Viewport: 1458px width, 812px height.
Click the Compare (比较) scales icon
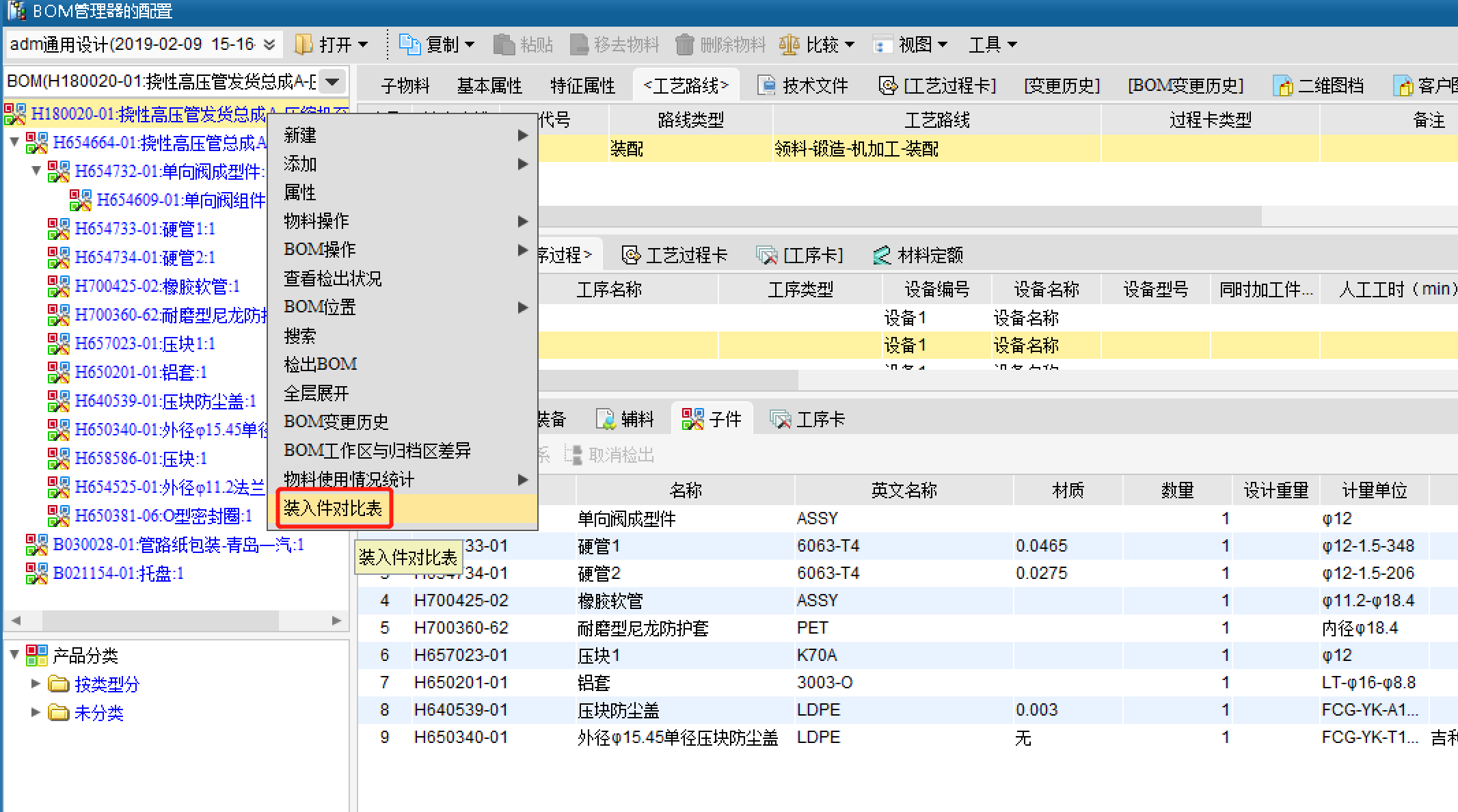point(789,44)
